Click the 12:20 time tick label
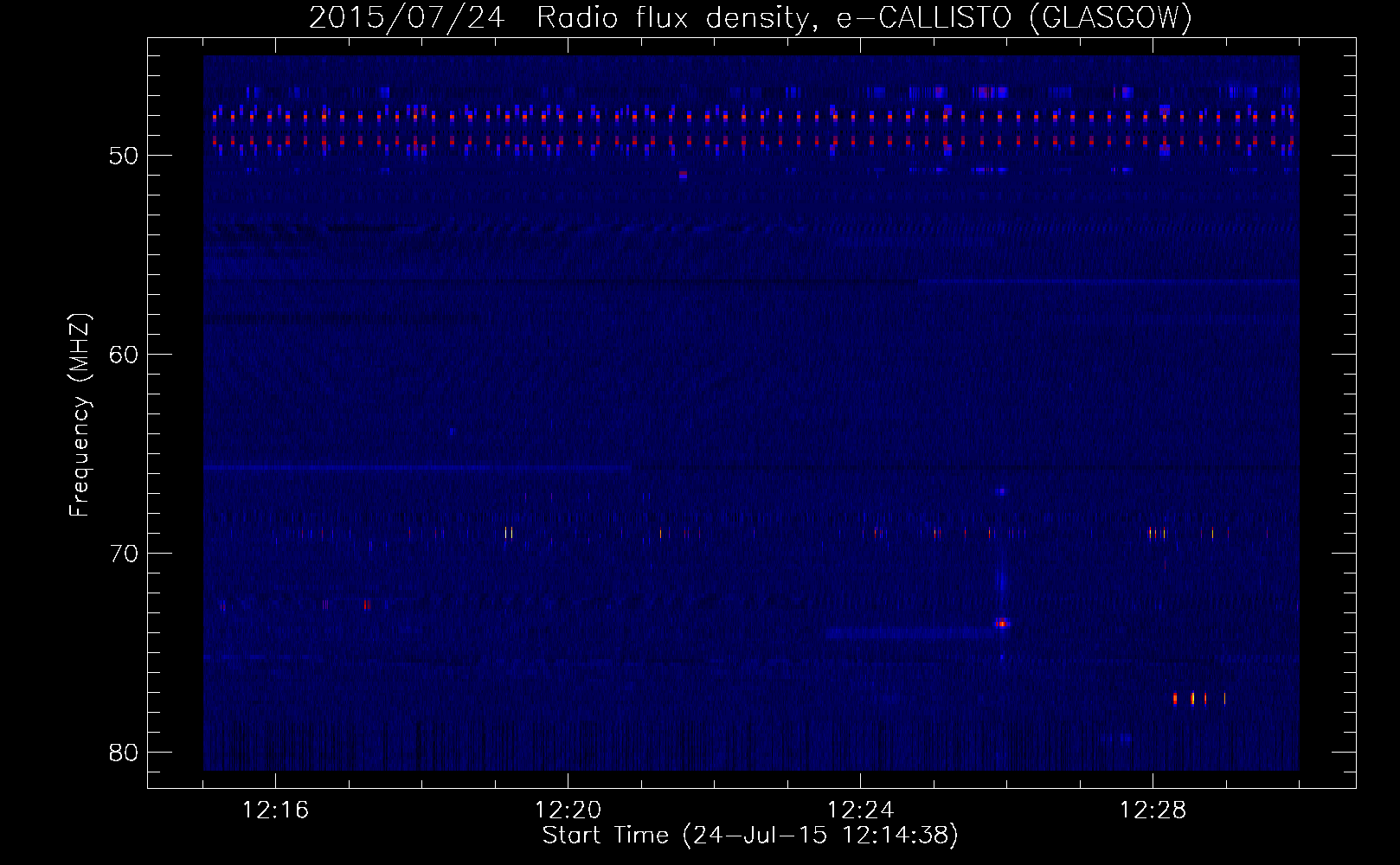This screenshot has height=865, width=1400. click(568, 811)
